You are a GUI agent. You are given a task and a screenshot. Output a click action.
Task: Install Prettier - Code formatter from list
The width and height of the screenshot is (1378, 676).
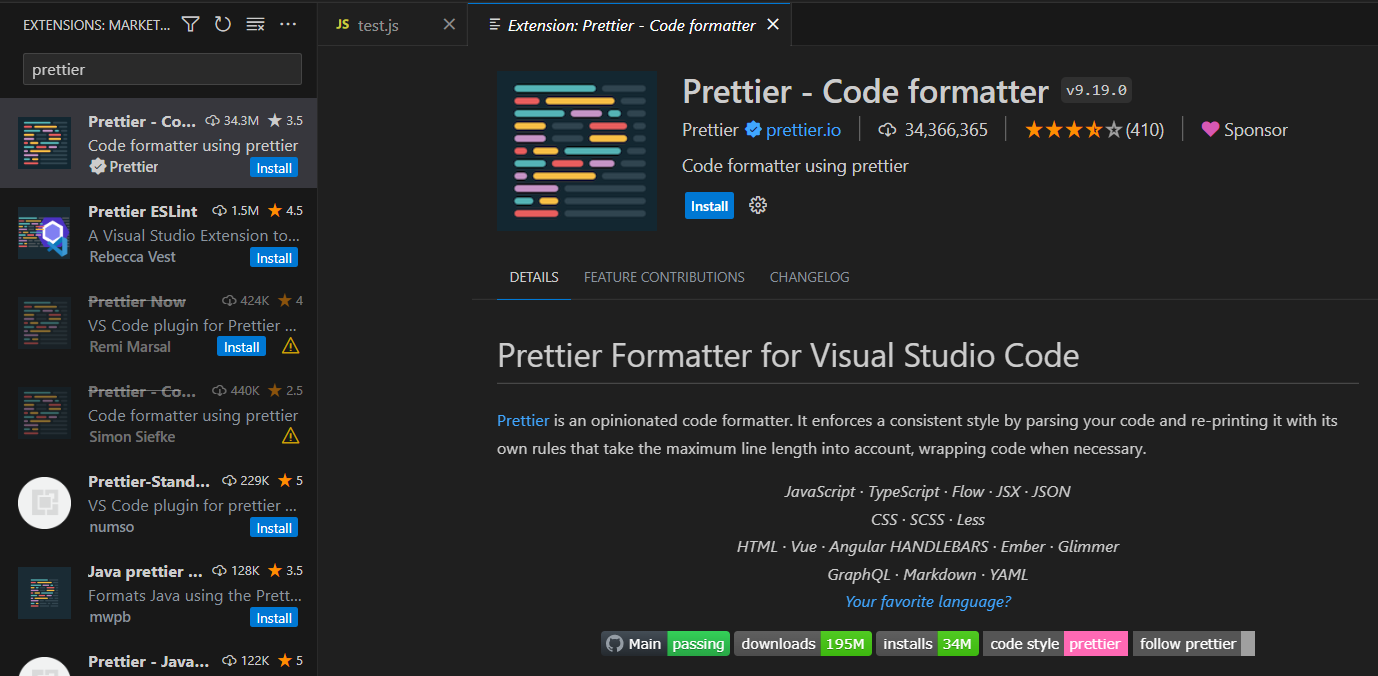pos(274,168)
